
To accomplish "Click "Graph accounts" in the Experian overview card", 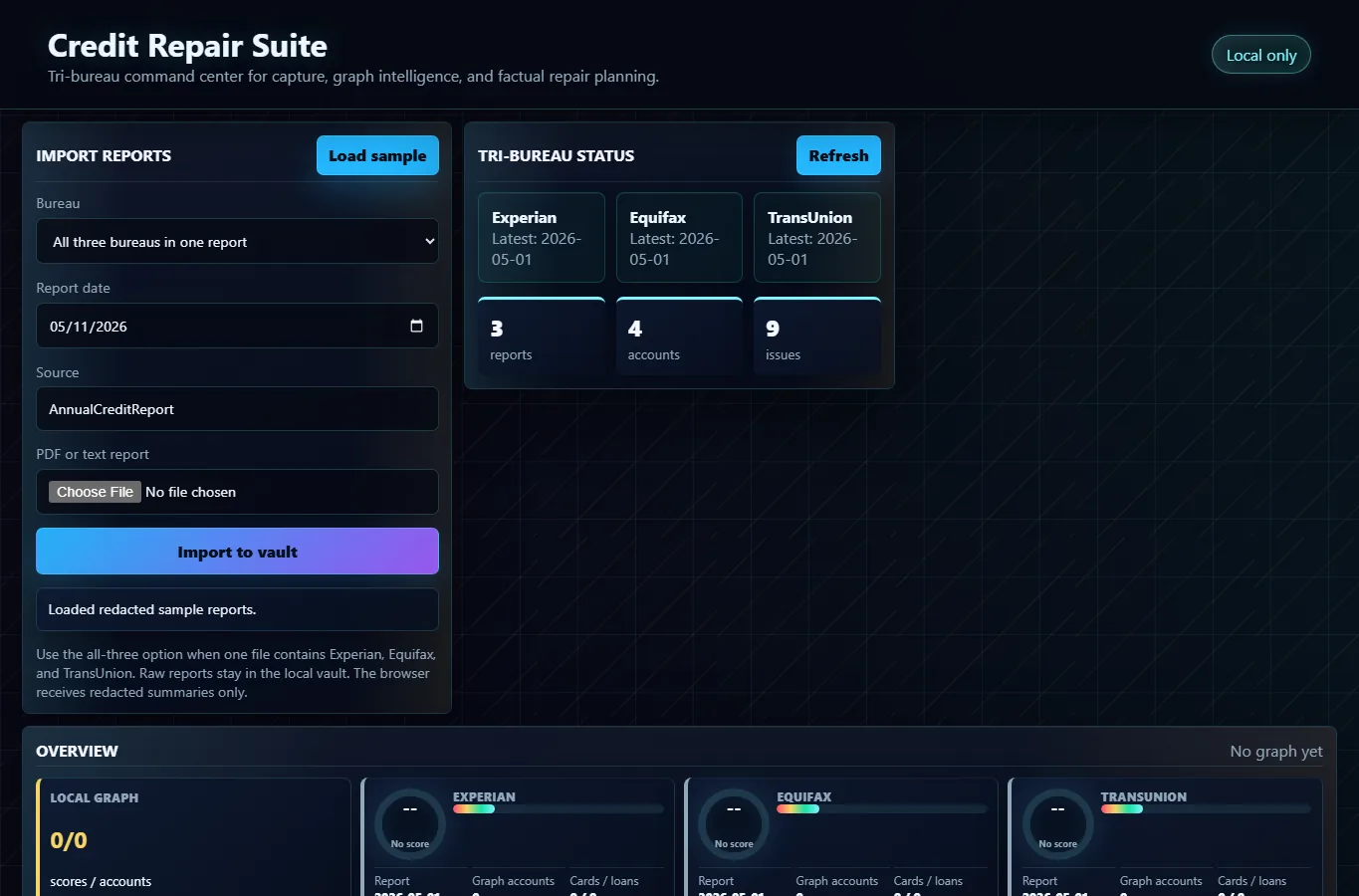I will pos(513,881).
